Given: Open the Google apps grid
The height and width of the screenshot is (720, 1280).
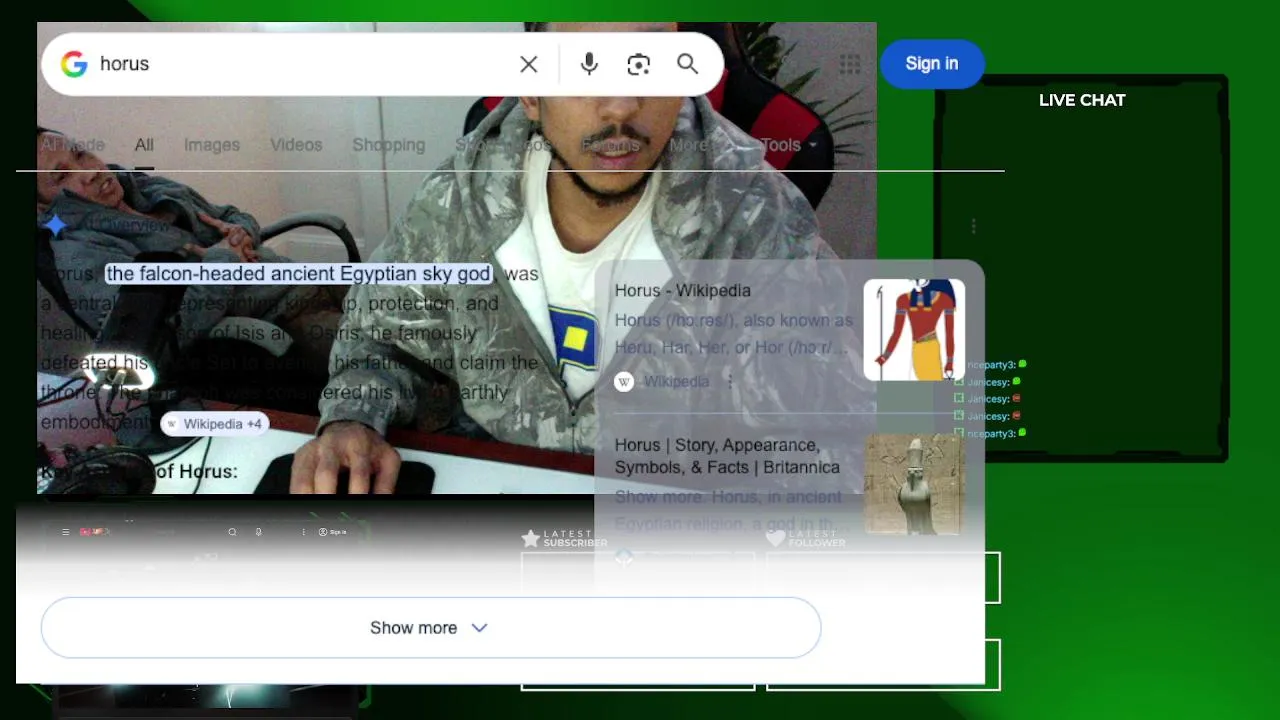Looking at the screenshot, I should pos(850,64).
